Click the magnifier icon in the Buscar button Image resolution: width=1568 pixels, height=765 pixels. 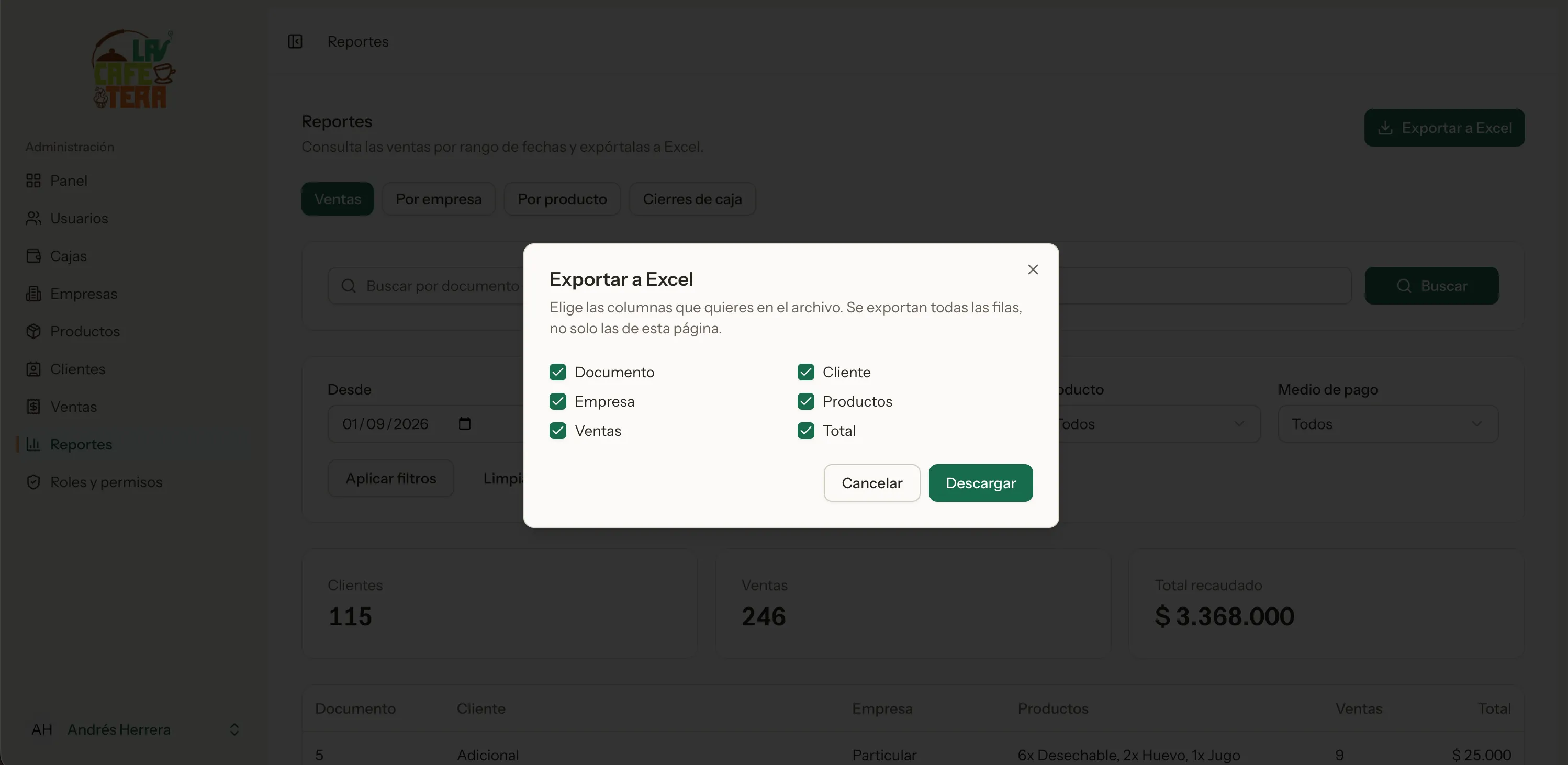pos(1404,286)
